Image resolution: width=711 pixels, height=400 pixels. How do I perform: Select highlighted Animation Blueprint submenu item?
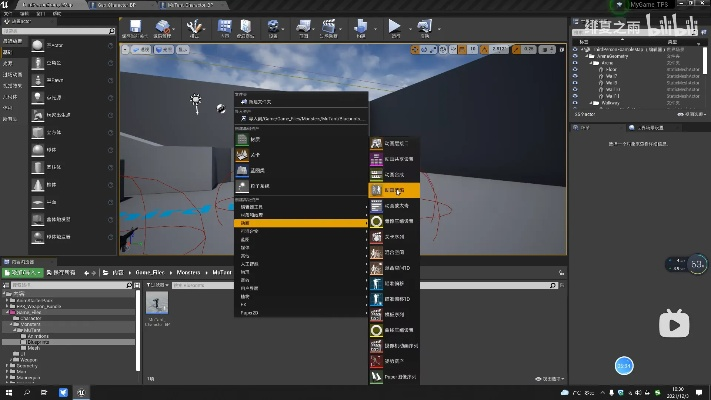pos(394,190)
